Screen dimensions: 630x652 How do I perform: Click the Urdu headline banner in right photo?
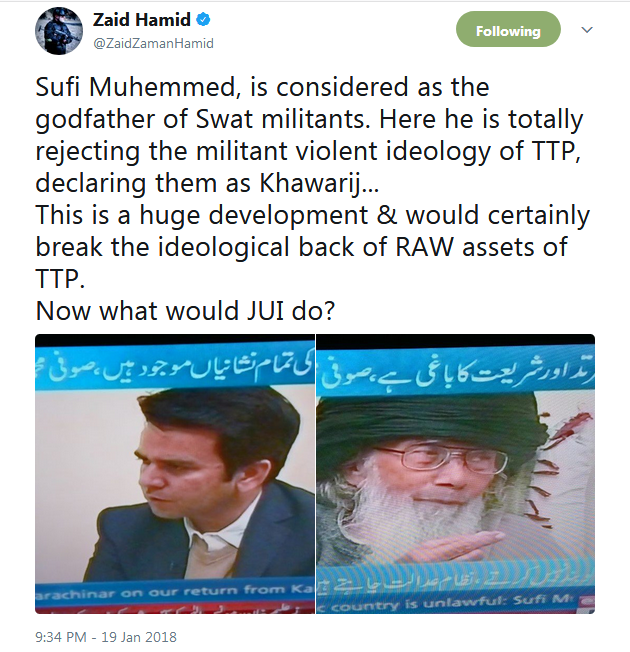point(456,370)
